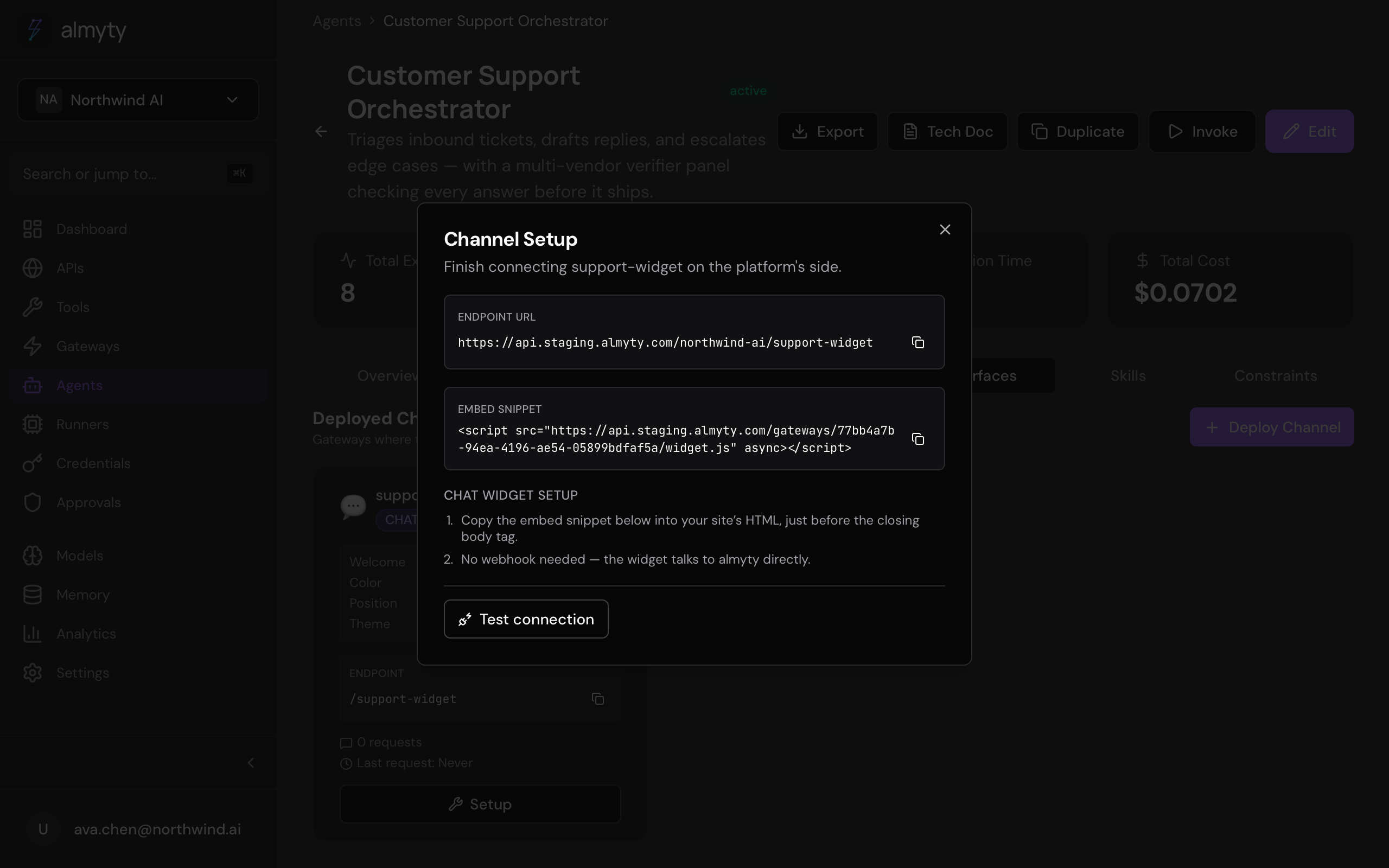
Task: Click the Approvals shield icon
Action: point(32,502)
